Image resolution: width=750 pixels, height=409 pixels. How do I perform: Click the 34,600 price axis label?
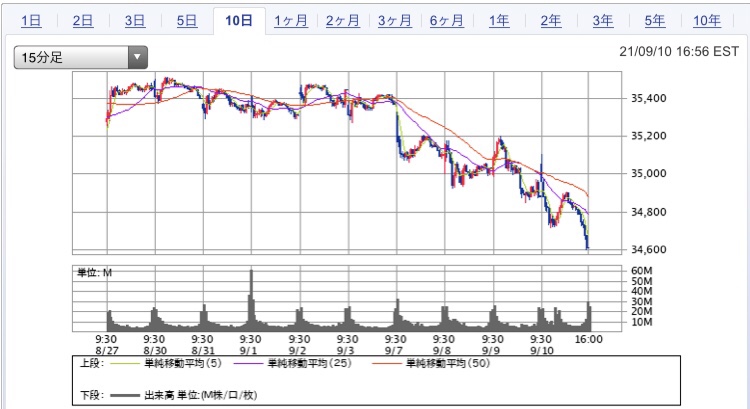click(649, 249)
